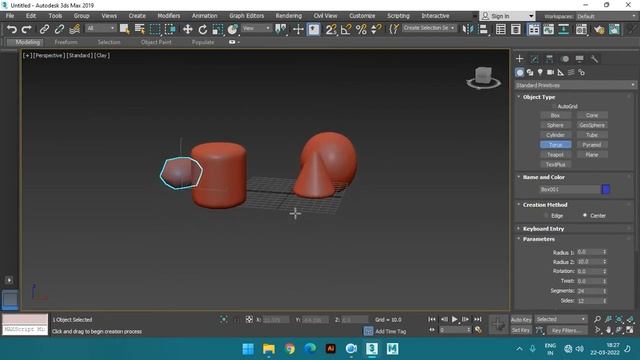Toggle the Window/Crossing selection icon
640x360 pixels.
pyautogui.click(x=170, y=29)
